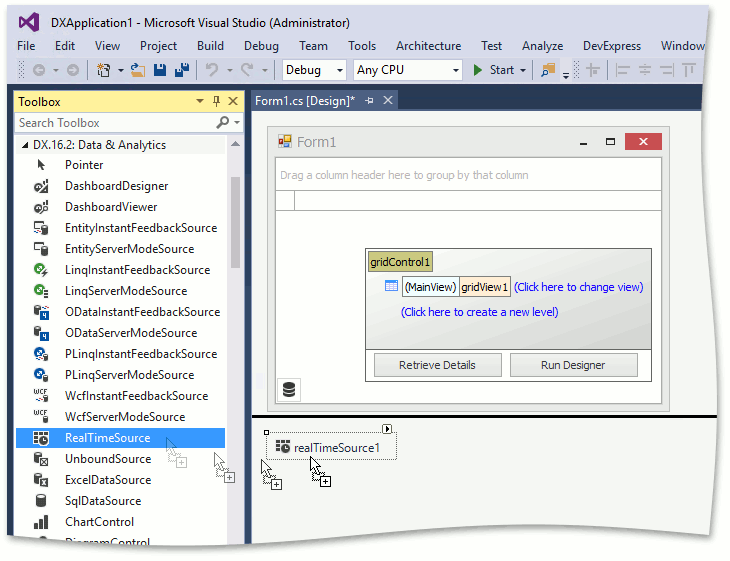Close the Toolbox panel
730x561 pixels.
pyautogui.click(x=233, y=101)
